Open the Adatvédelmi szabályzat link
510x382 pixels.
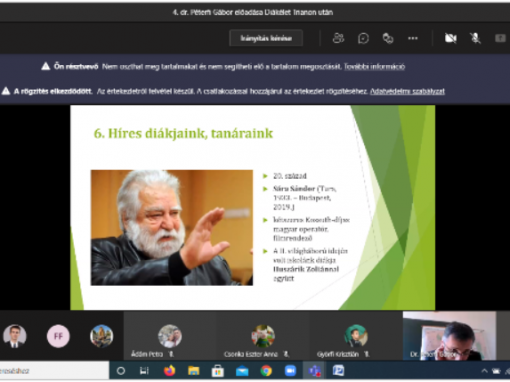(407, 91)
